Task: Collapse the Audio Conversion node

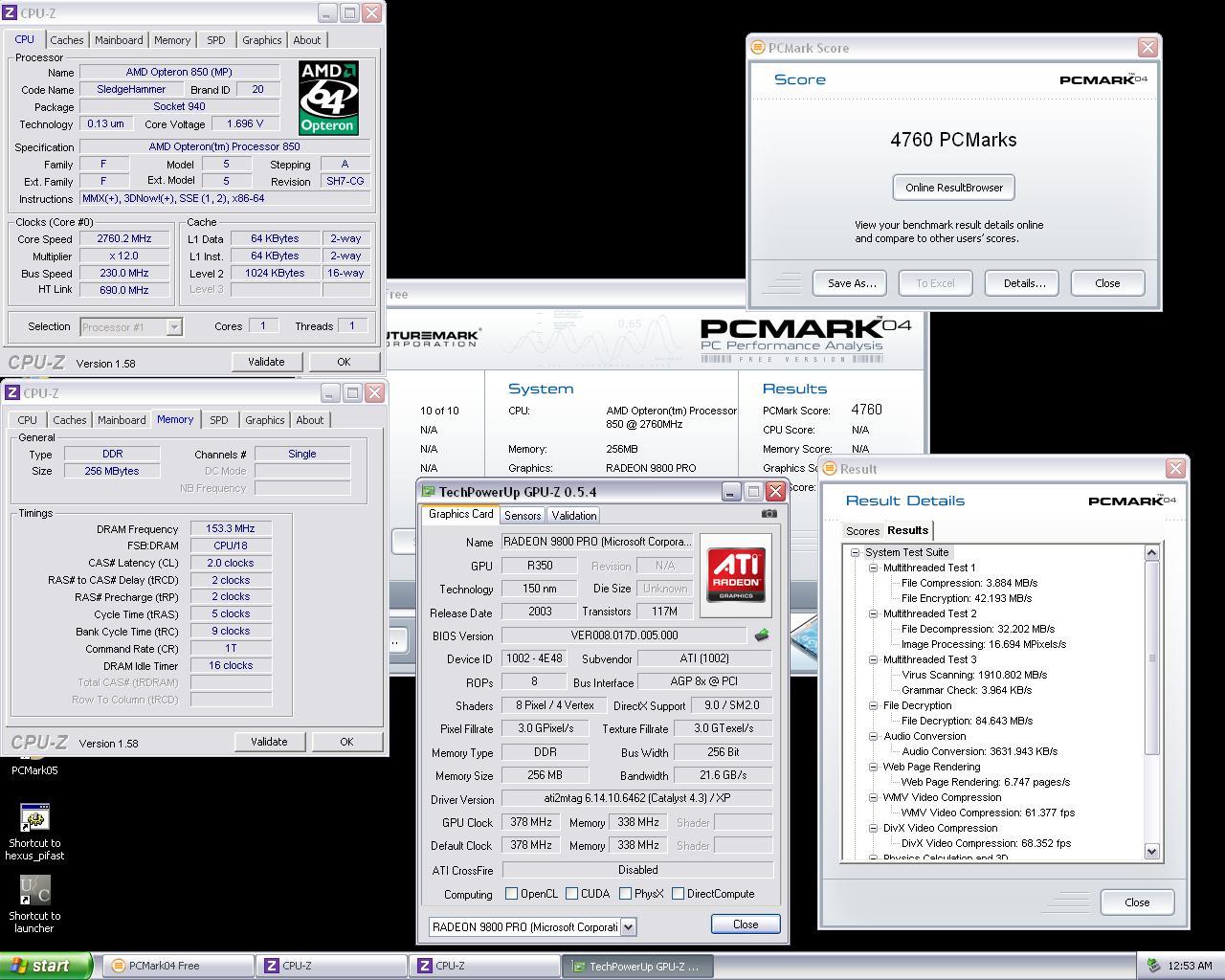Action: tap(873, 736)
